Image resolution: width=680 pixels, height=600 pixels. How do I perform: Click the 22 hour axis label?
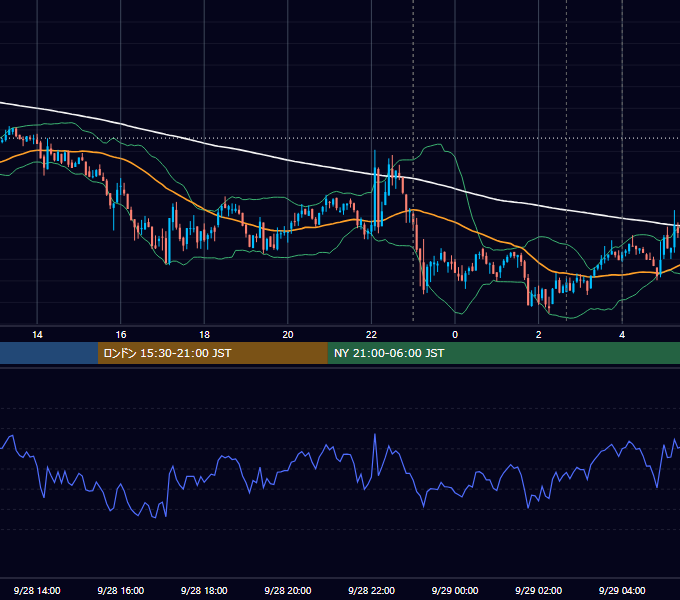tap(371, 335)
